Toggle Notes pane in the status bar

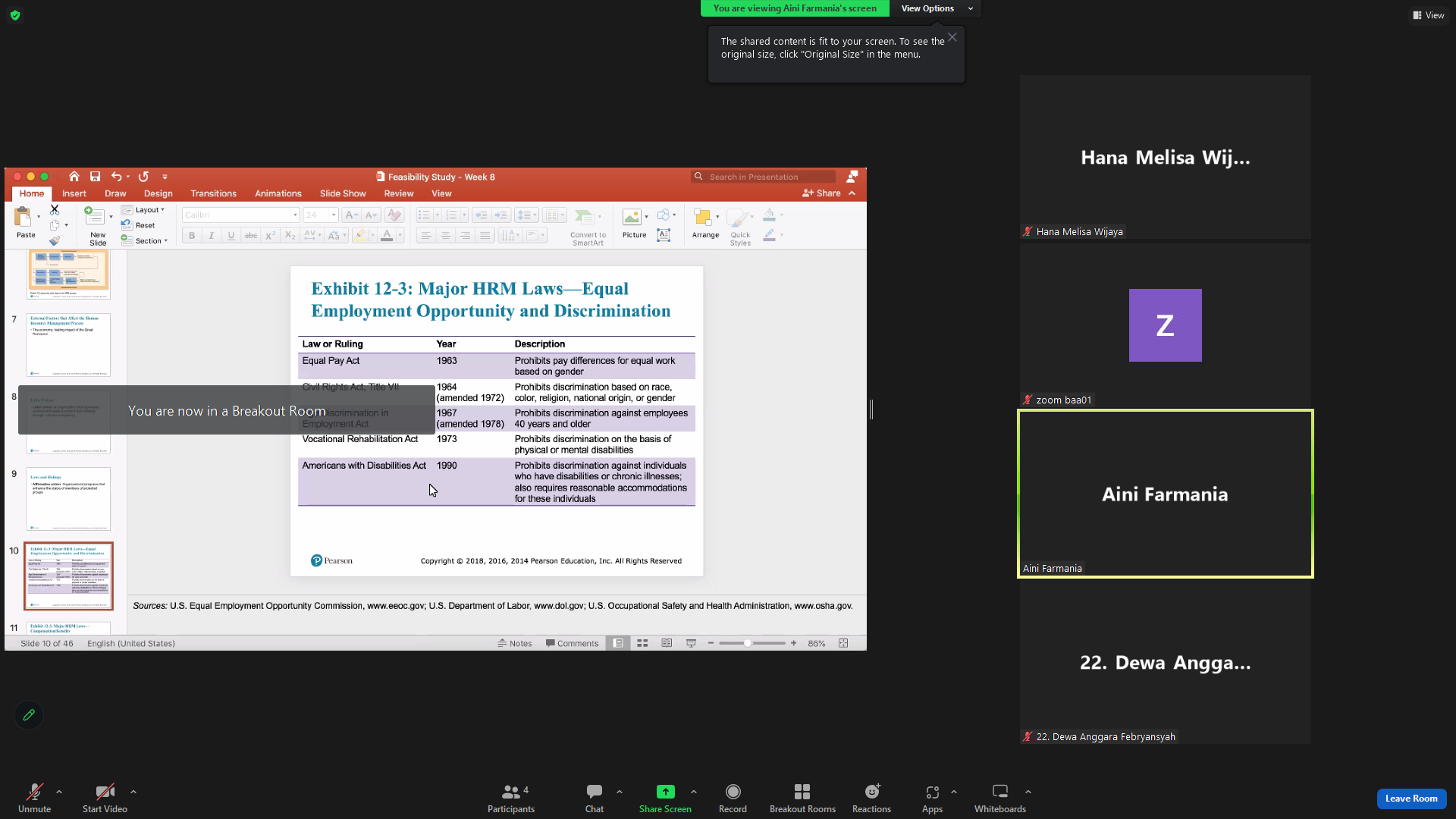pyautogui.click(x=515, y=643)
